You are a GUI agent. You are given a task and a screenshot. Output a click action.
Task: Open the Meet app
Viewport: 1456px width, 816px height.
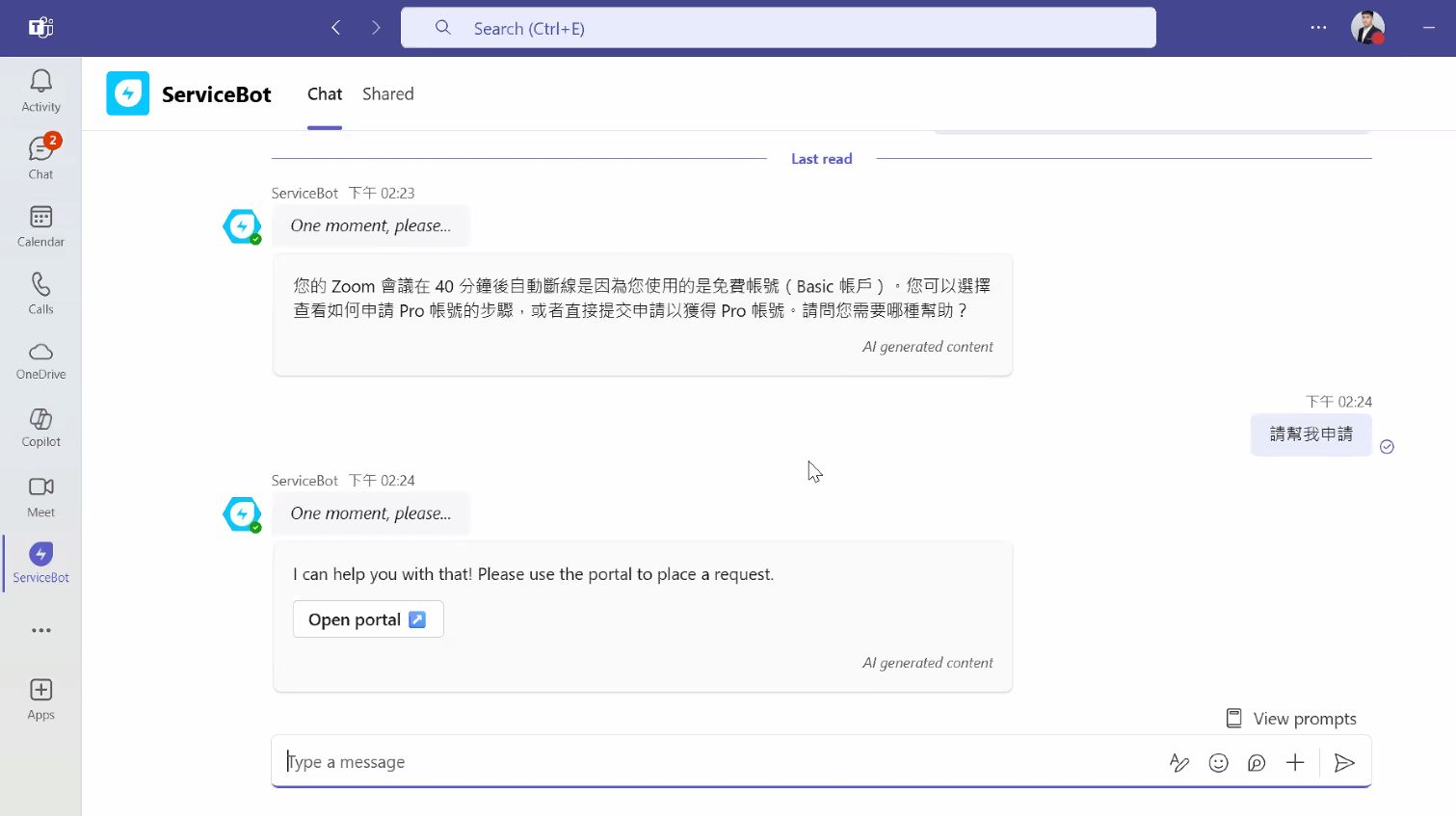click(40, 495)
